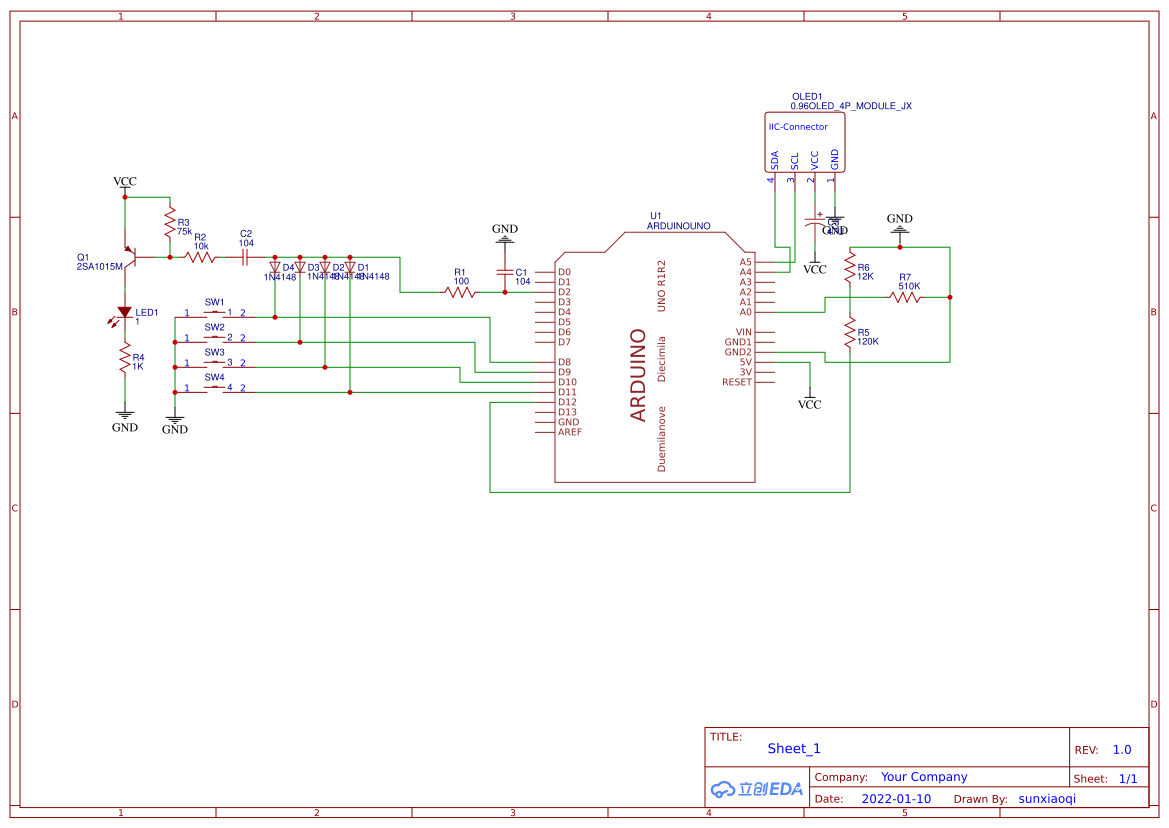Select the 0.96OLED_4P_MODULE_JX text
Screen dimensions: 1169x828
pyautogui.click(x=851, y=106)
